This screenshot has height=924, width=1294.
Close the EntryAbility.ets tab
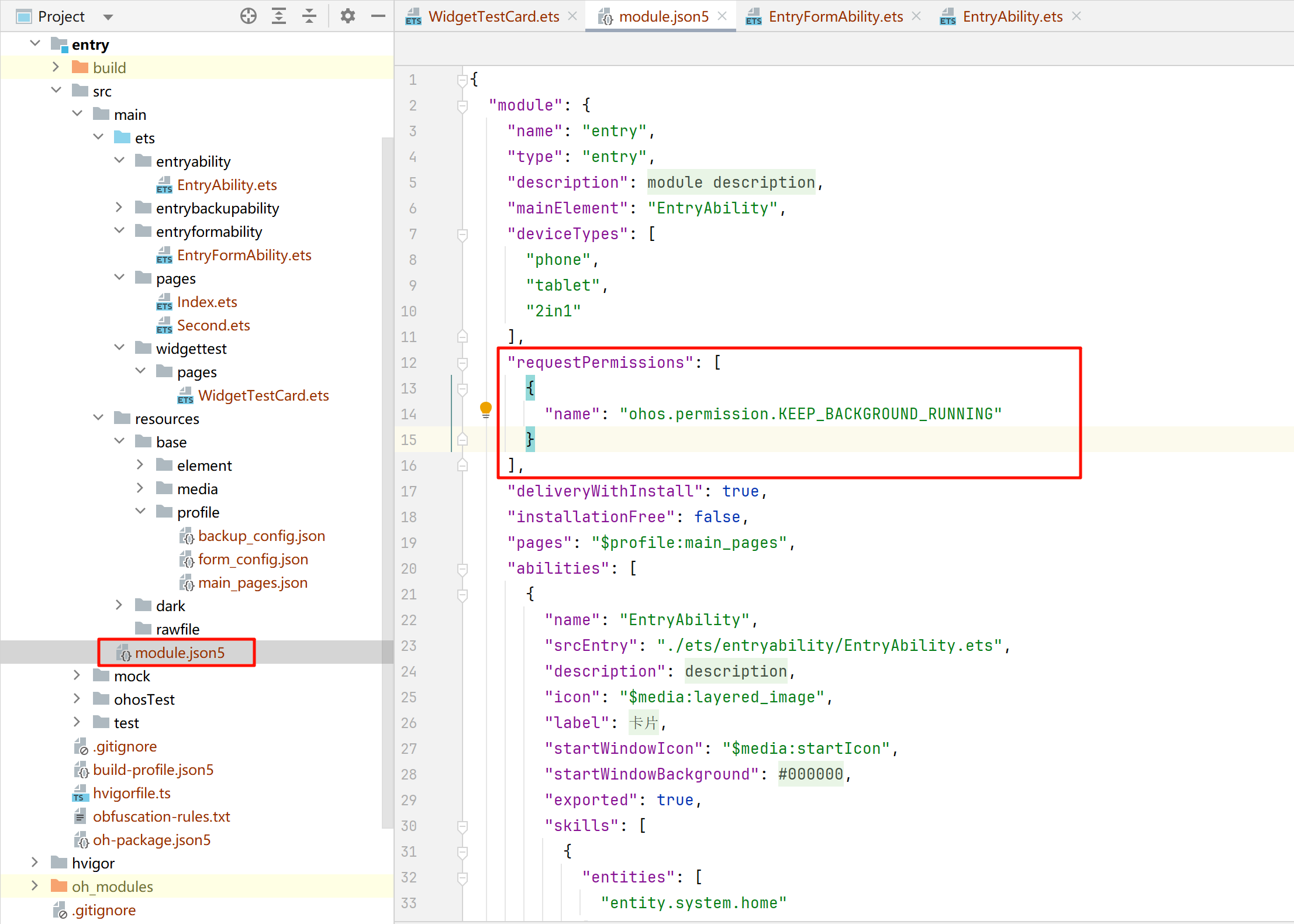point(1076,16)
